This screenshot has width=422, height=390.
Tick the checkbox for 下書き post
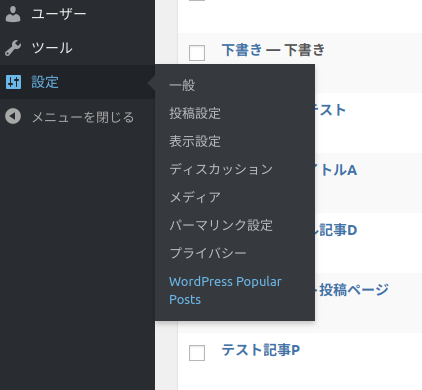(x=197, y=53)
